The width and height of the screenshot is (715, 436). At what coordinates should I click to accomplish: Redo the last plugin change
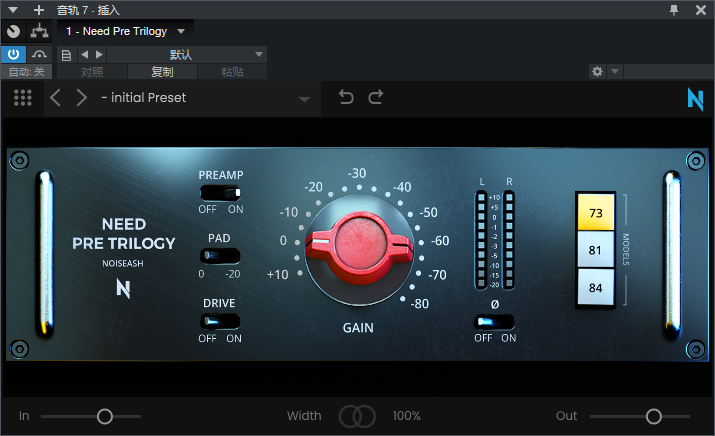coord(376,97)
